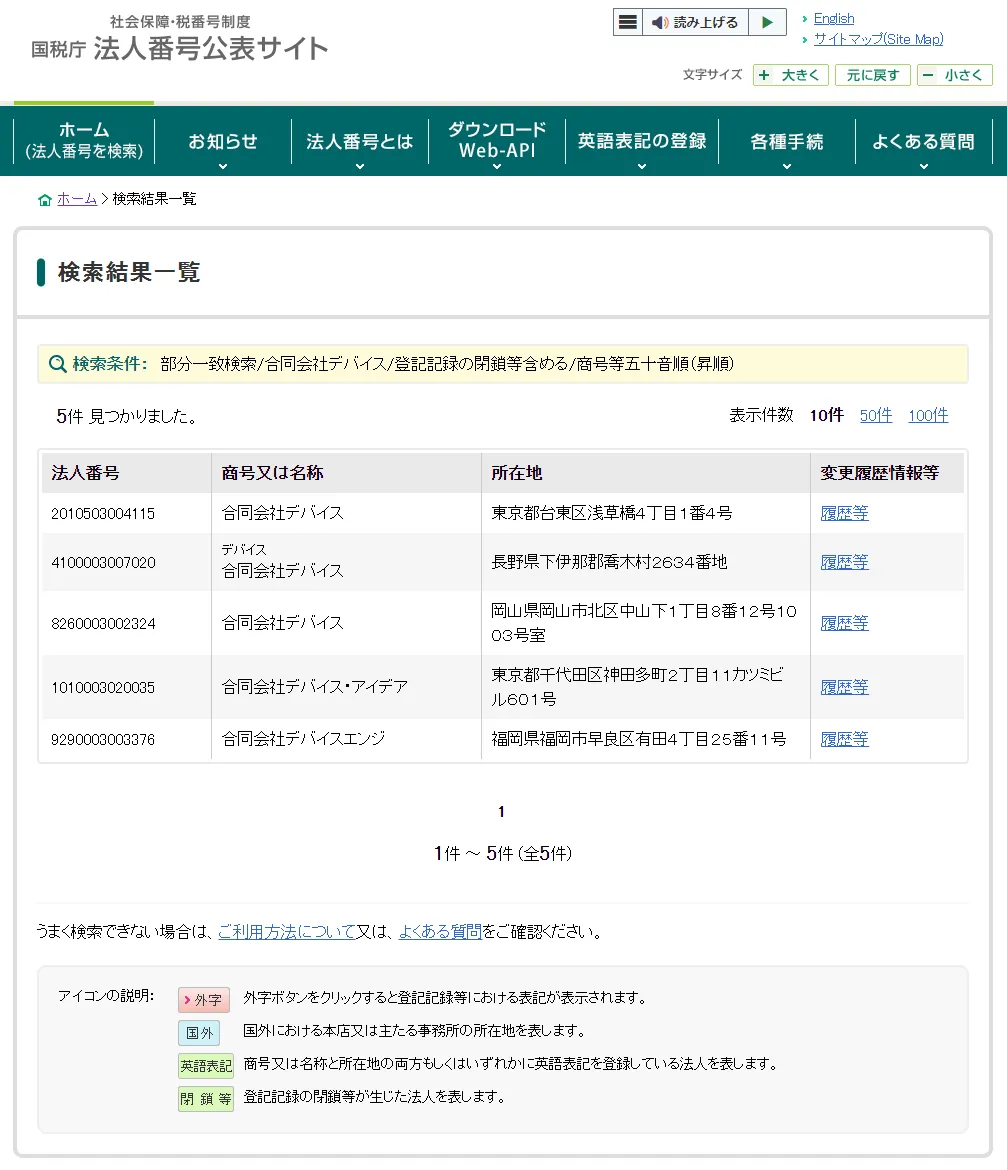Viewport: 1007px width, 1170px height.
Task: Open the English version link
Action: 833,18
